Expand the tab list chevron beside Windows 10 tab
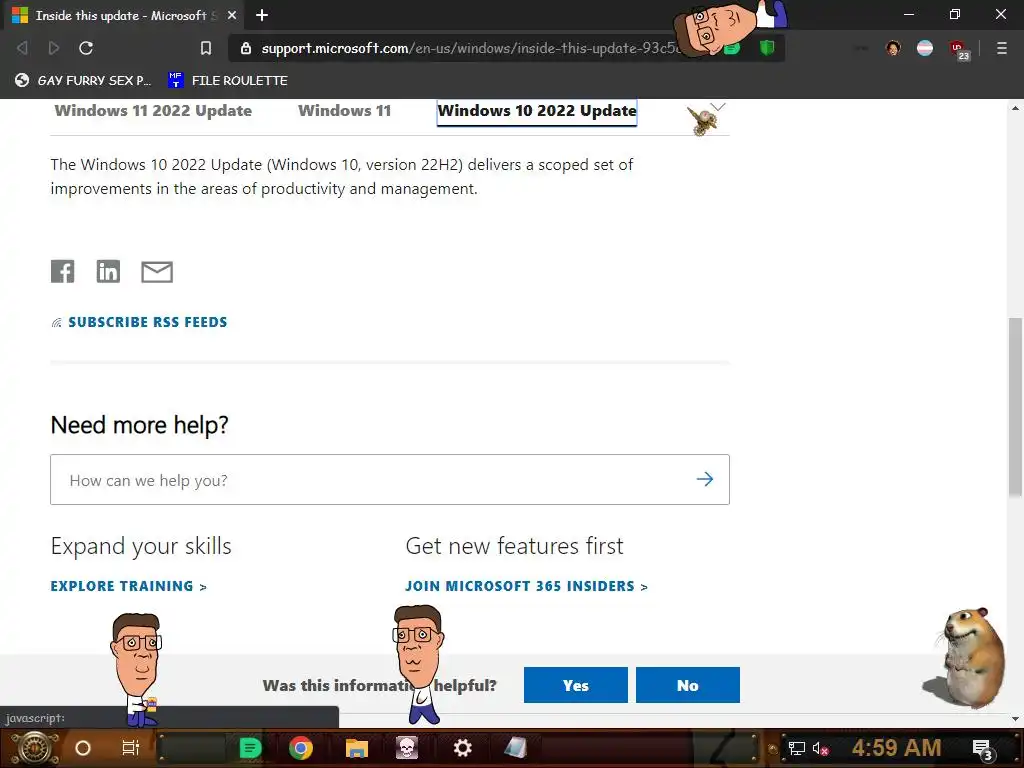 pyautogui.click(x=718, y=106)
